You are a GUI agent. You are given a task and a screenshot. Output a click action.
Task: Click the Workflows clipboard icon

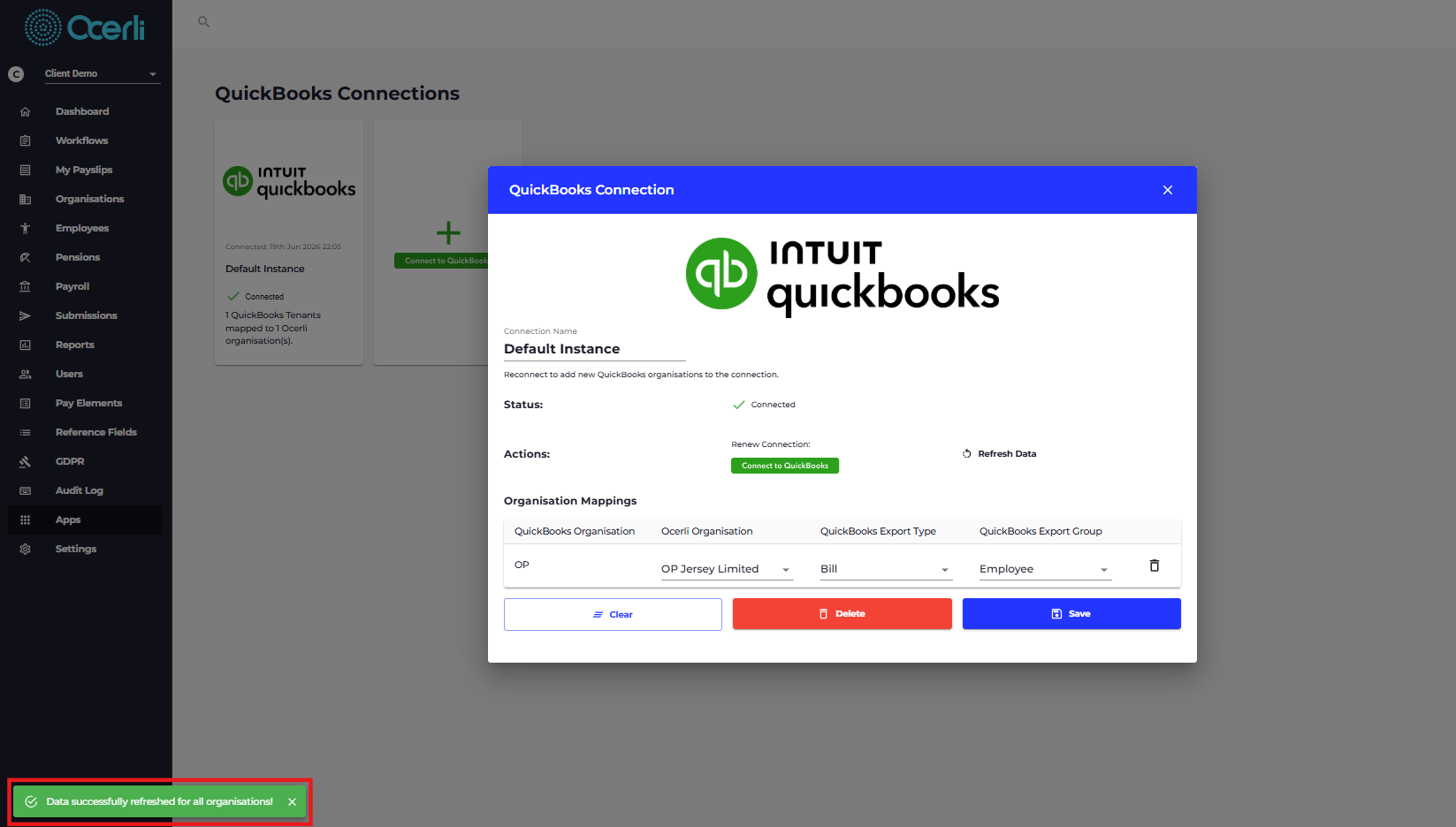[25, 140]
